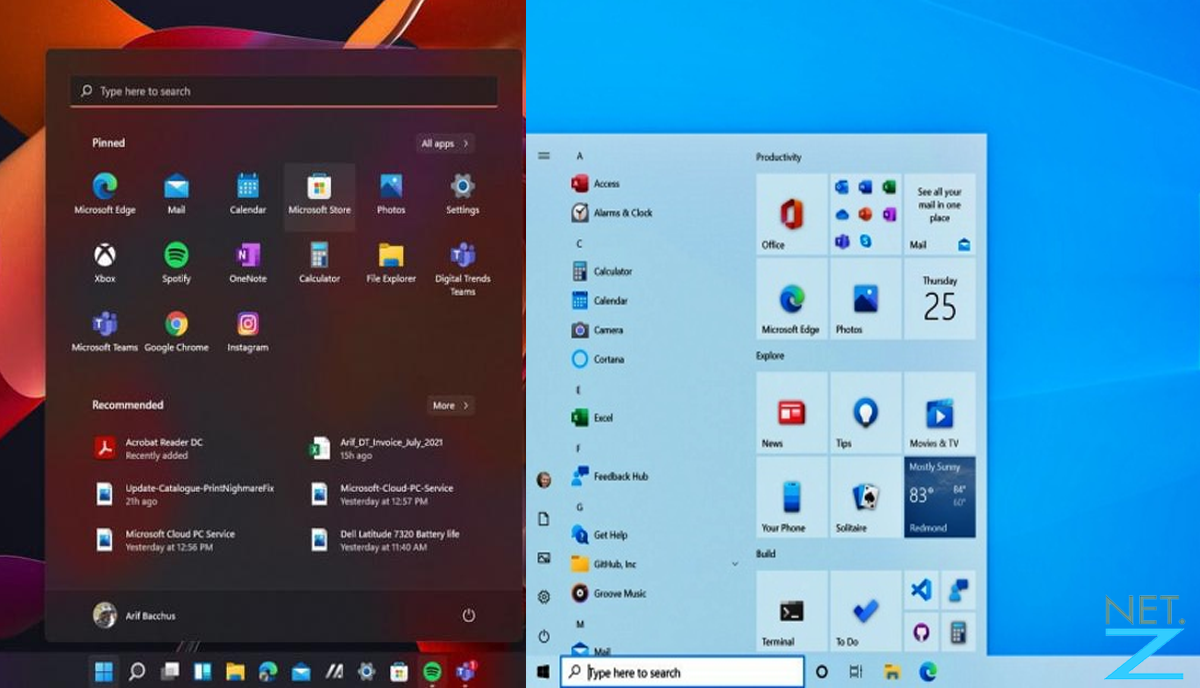The height and width of the screenshot is (688, 1200).
Task: Open the Solitaire tile
Action: 866,497
